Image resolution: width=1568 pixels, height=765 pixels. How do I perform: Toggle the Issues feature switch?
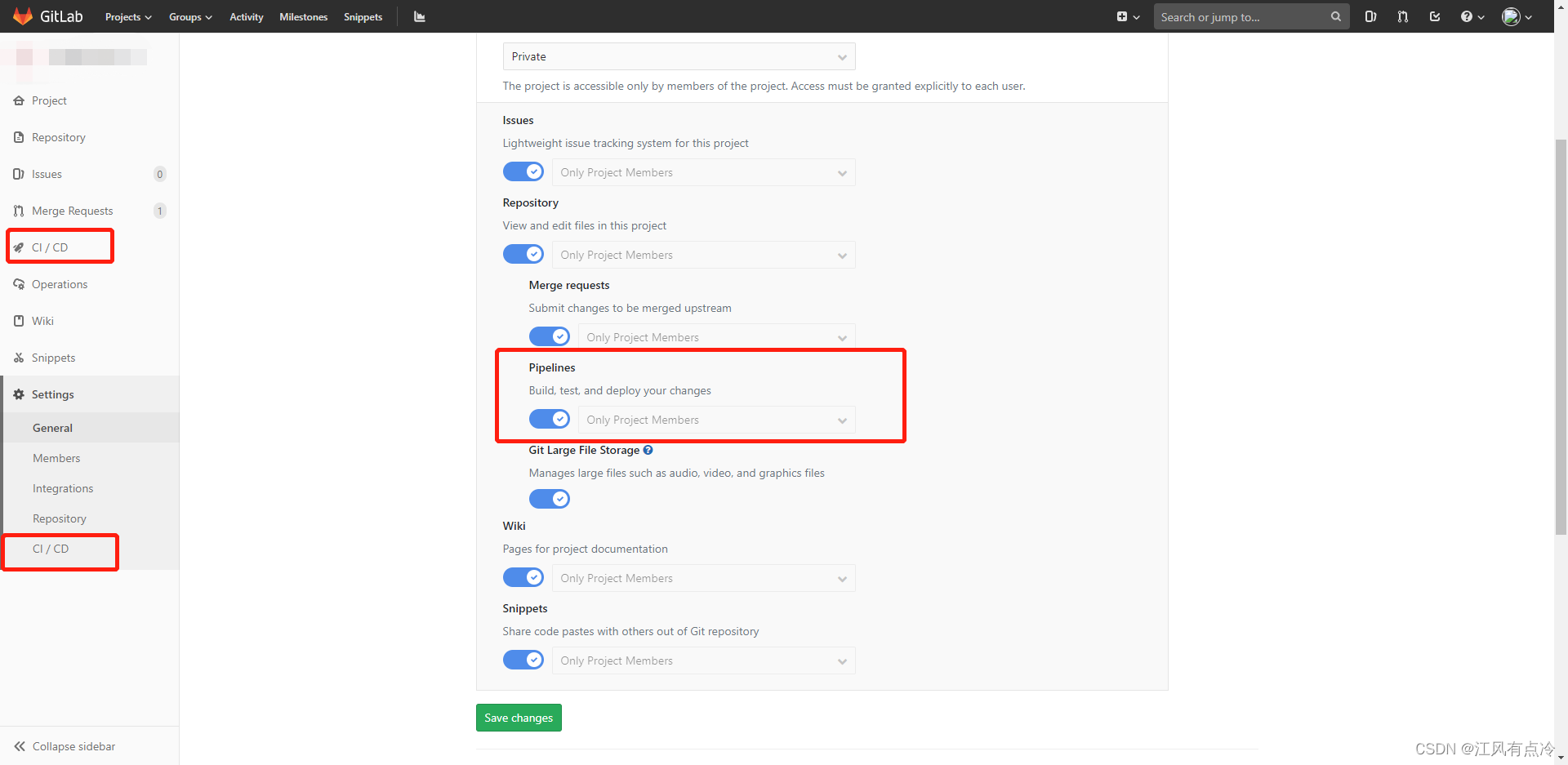(523, 171)
